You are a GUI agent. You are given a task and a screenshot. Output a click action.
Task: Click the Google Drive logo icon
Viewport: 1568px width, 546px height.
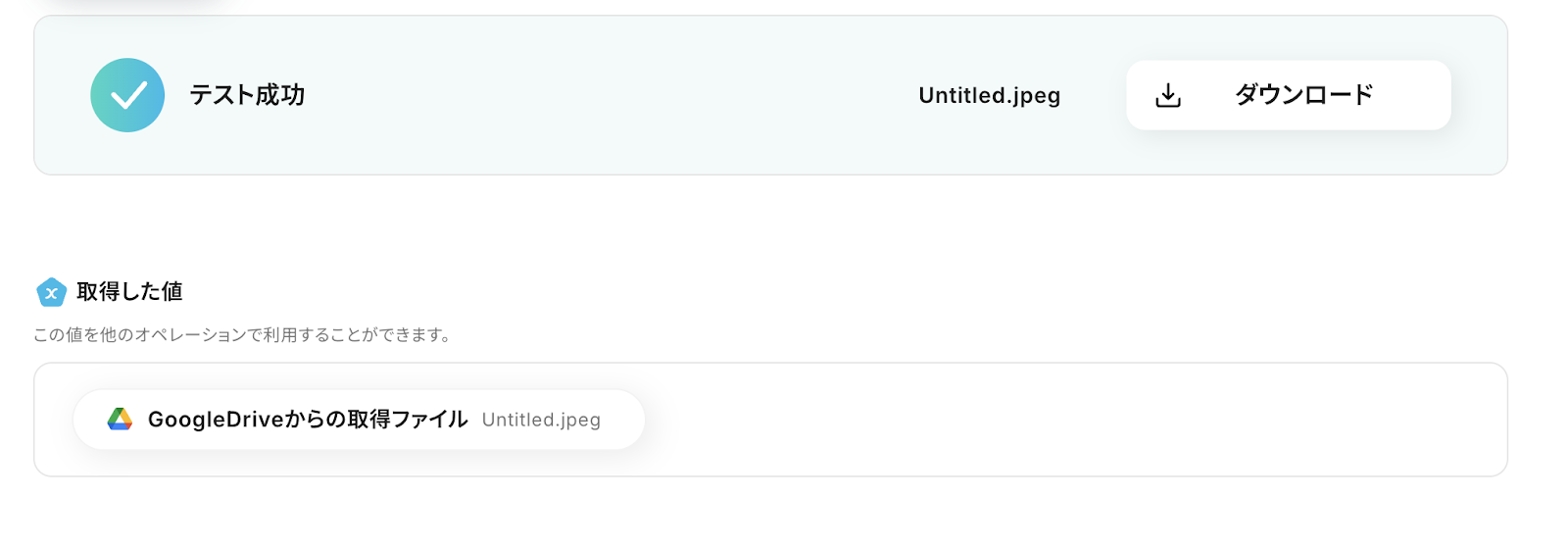coord(120,420)
